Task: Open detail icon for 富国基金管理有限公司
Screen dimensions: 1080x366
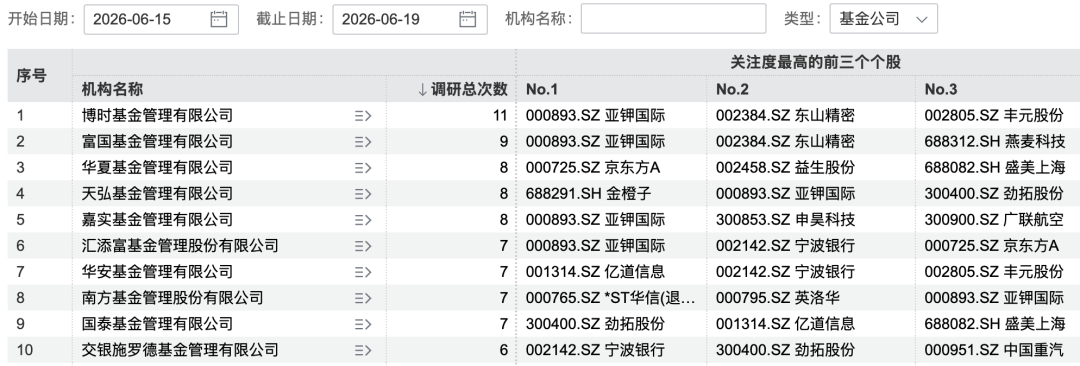Action: click(x=363, y=142)
